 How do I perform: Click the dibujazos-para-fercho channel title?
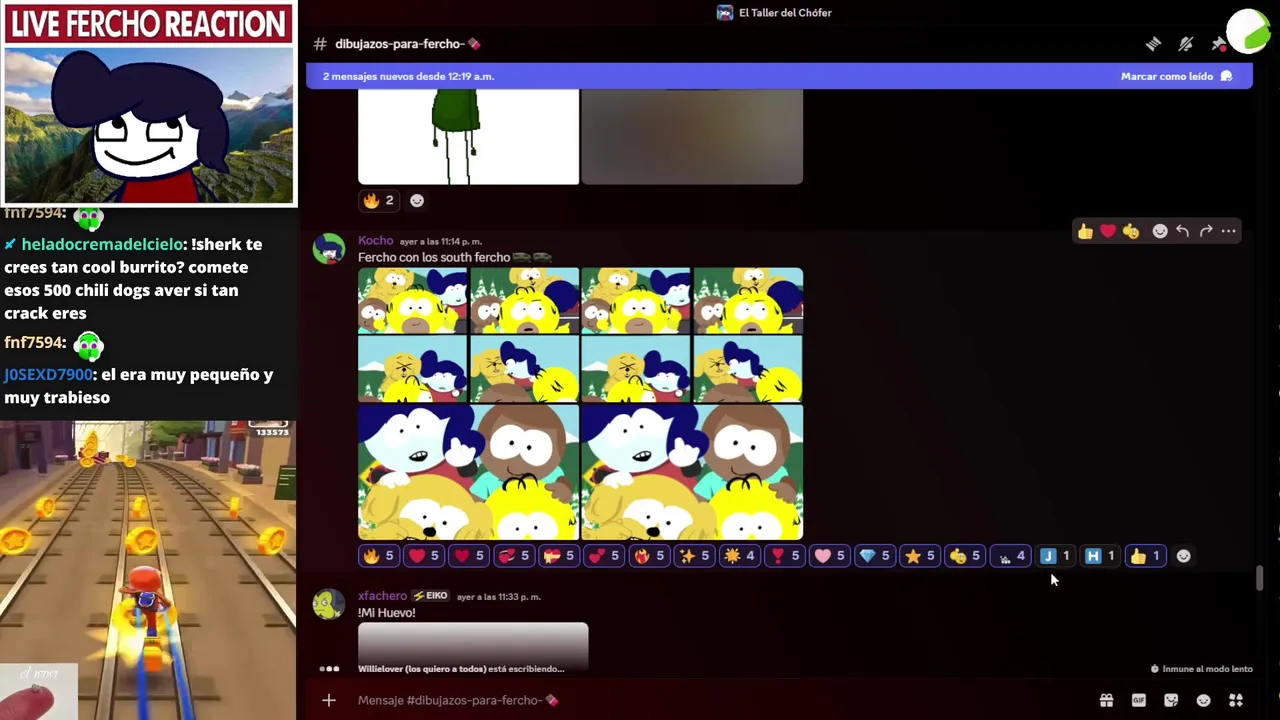click(408, 44)
